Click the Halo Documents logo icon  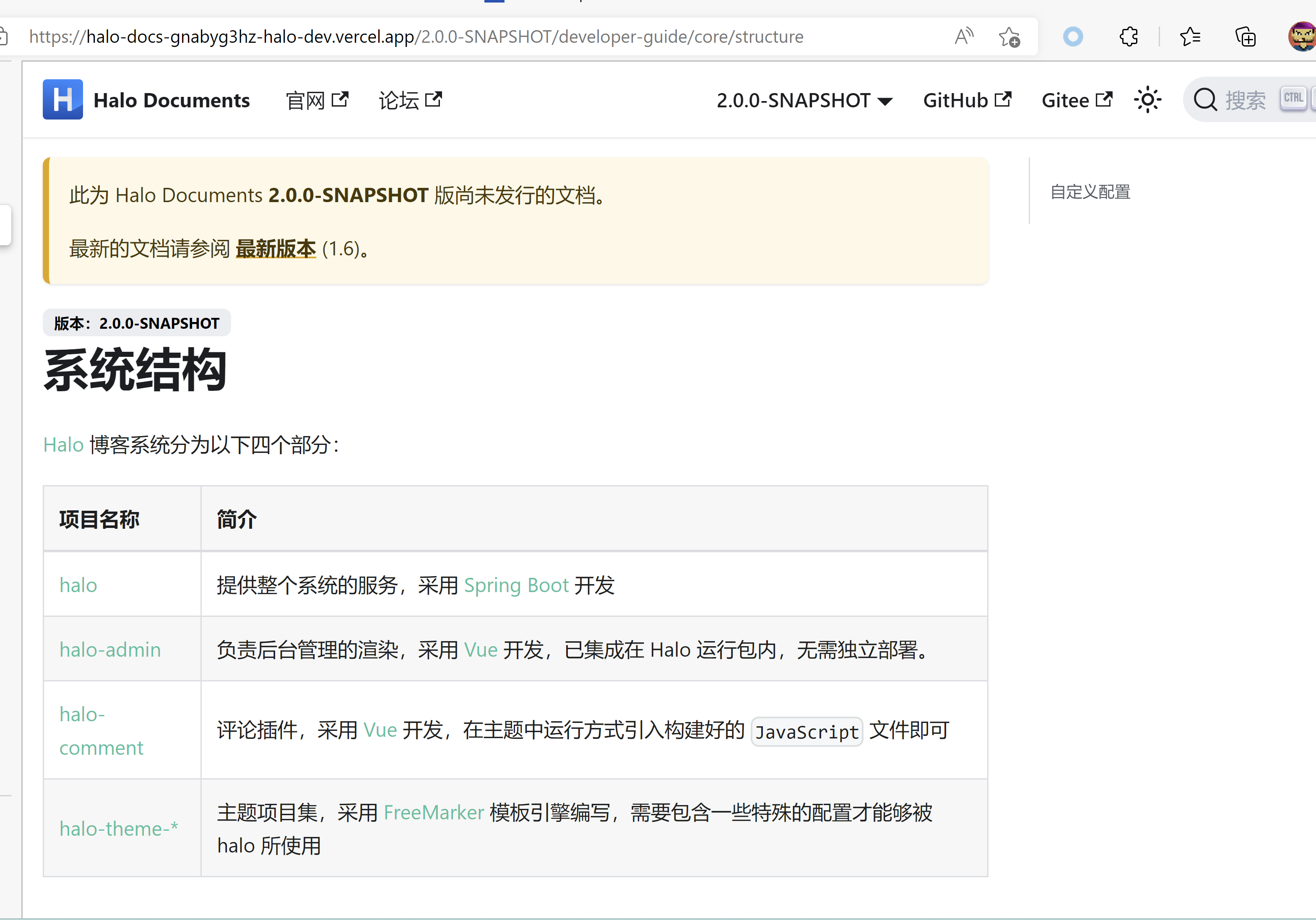click(63, 99)
